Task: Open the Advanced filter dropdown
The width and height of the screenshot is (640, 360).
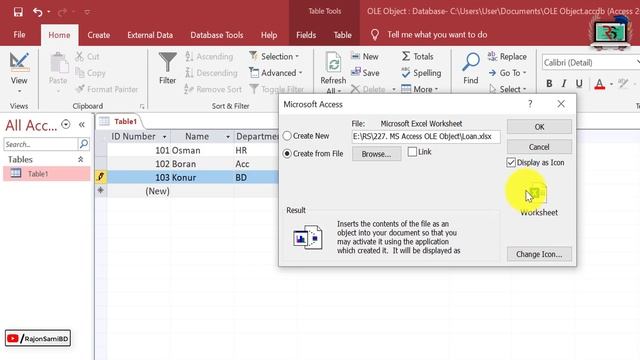Action: click(x=276, y=73)
